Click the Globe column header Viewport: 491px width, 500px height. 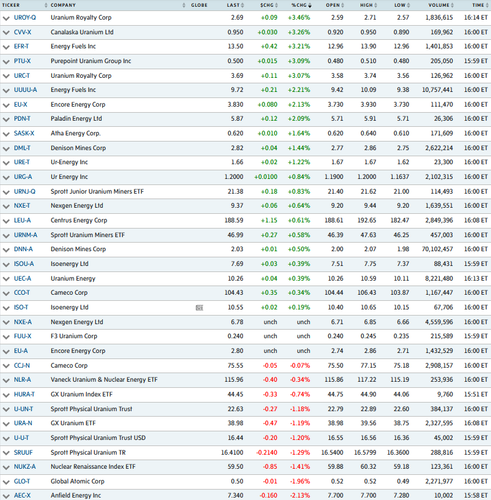point(199,5)
